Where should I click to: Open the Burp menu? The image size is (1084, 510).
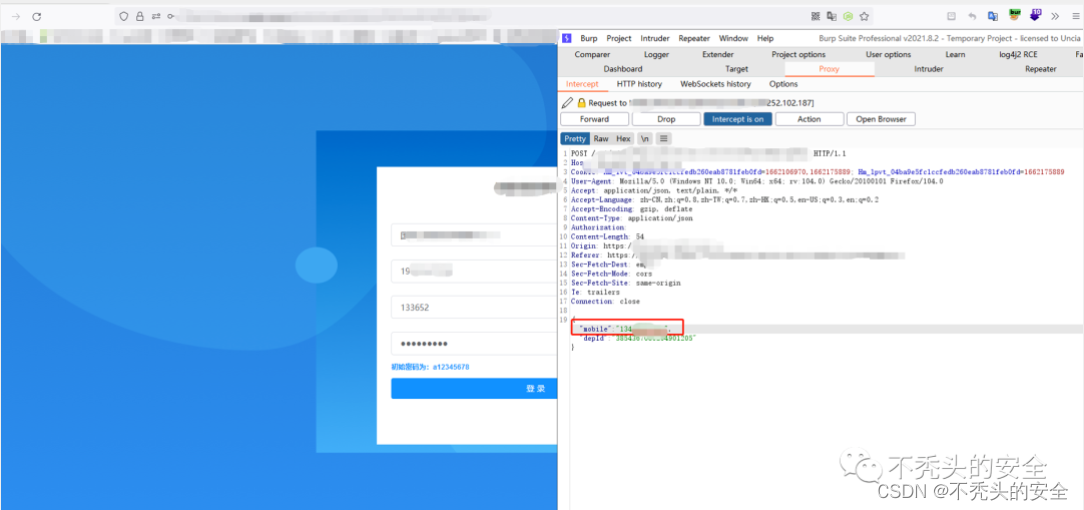pyautogui.click(x=589, y=39)
